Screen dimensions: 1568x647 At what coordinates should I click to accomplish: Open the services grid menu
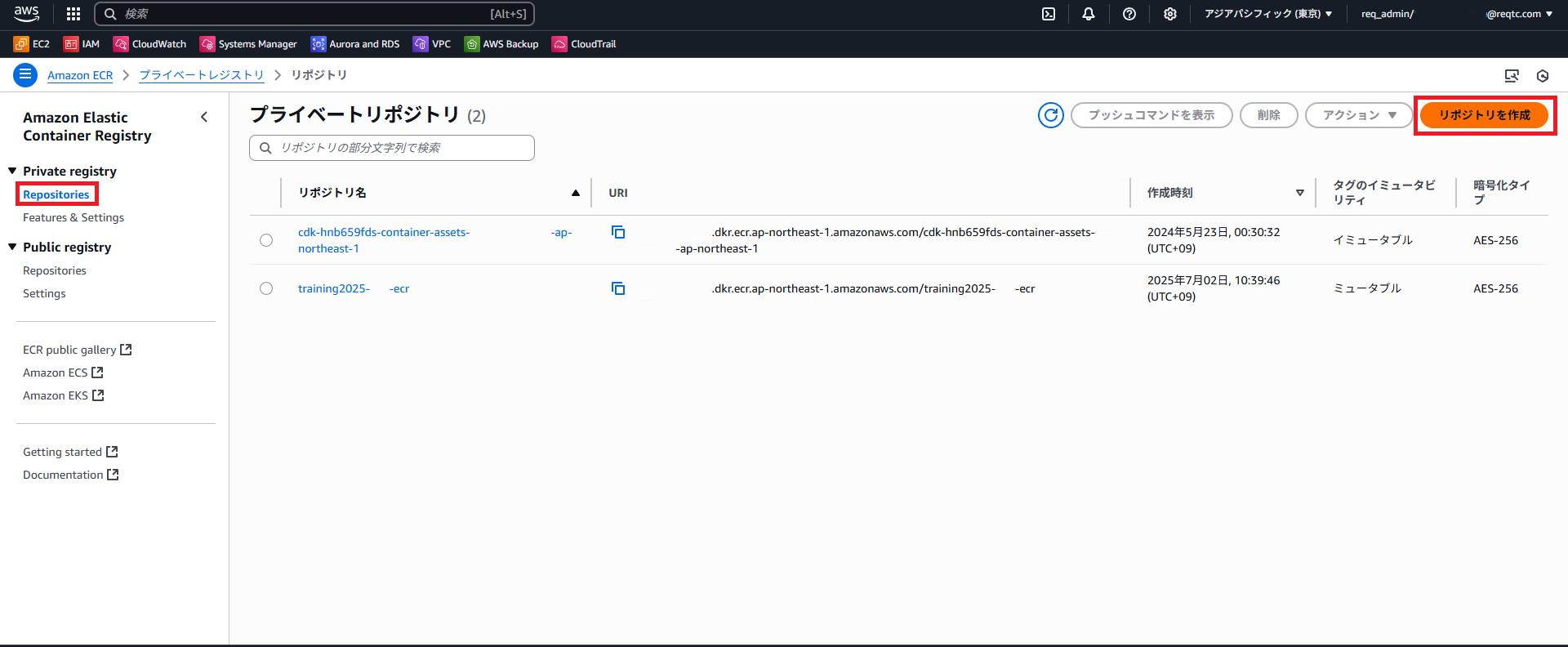(73, 14)
